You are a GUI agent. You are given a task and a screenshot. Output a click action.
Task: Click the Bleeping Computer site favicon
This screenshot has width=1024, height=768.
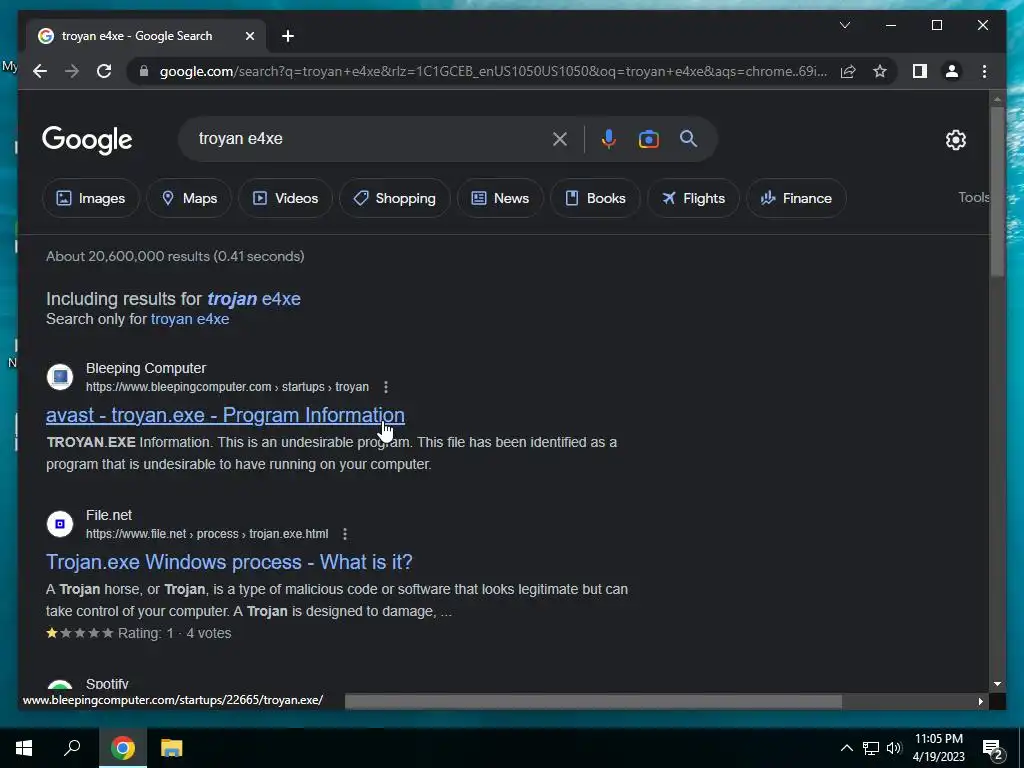pyautogui.click(x=60, y=377)
